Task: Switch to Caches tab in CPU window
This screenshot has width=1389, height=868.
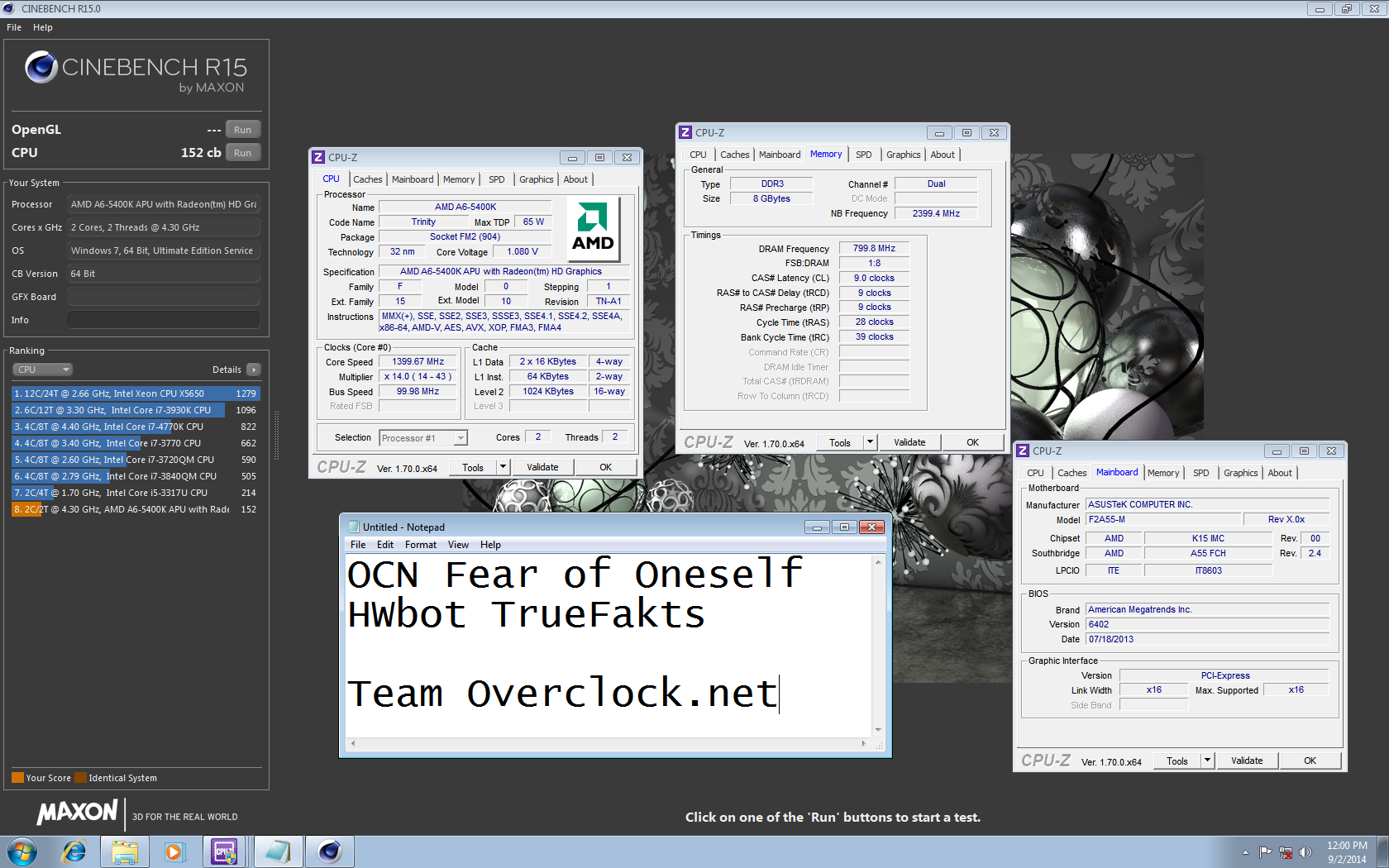Action: pos(368,179)
